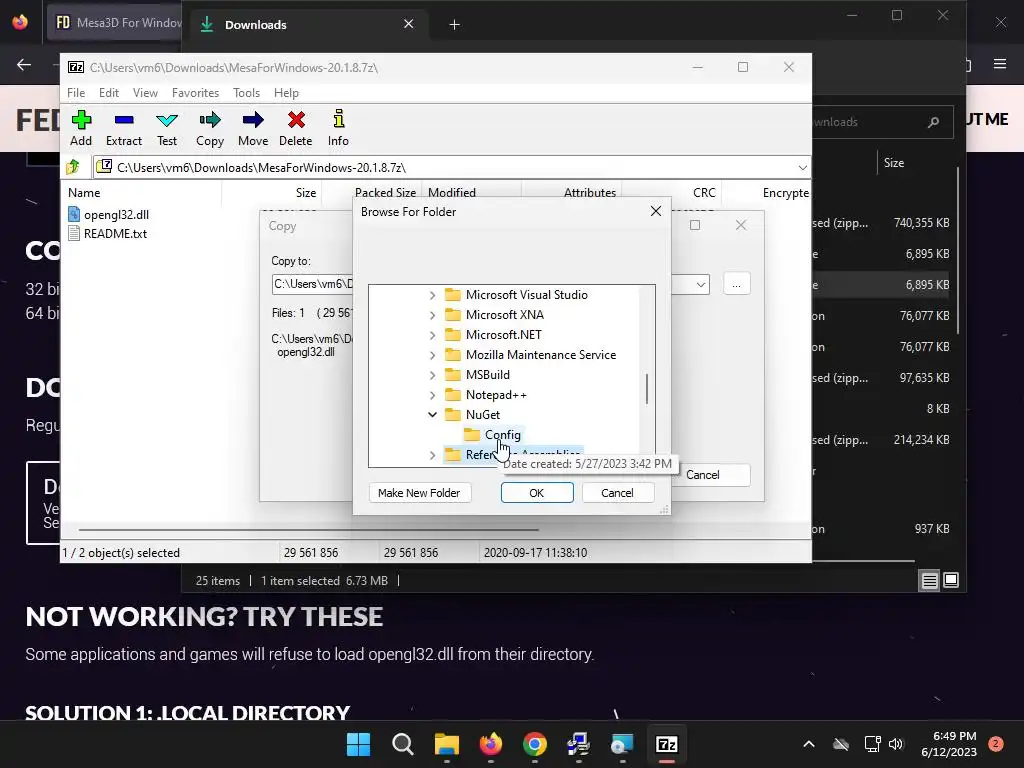Expand the Reference Assemblies folder
Image resolution: width=1024 pixels, height=768 pixels.
click(432, 455)
